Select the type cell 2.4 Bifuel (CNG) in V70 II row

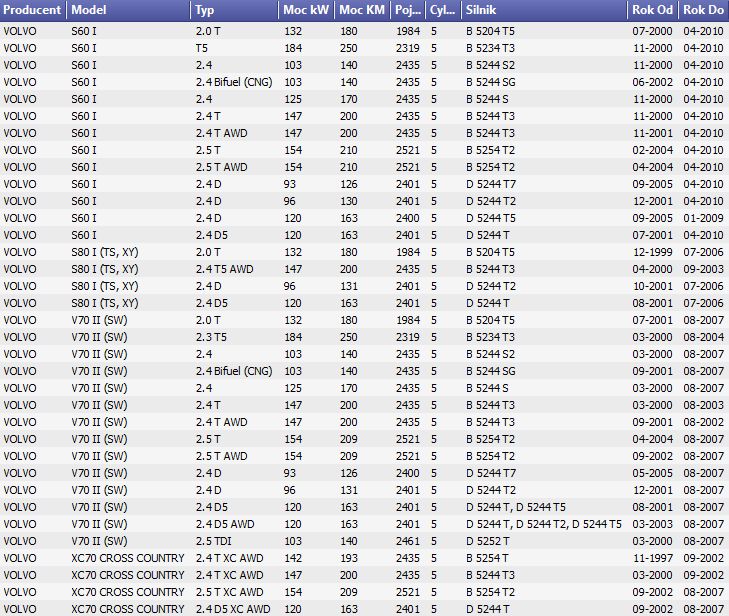coord(234,371)
